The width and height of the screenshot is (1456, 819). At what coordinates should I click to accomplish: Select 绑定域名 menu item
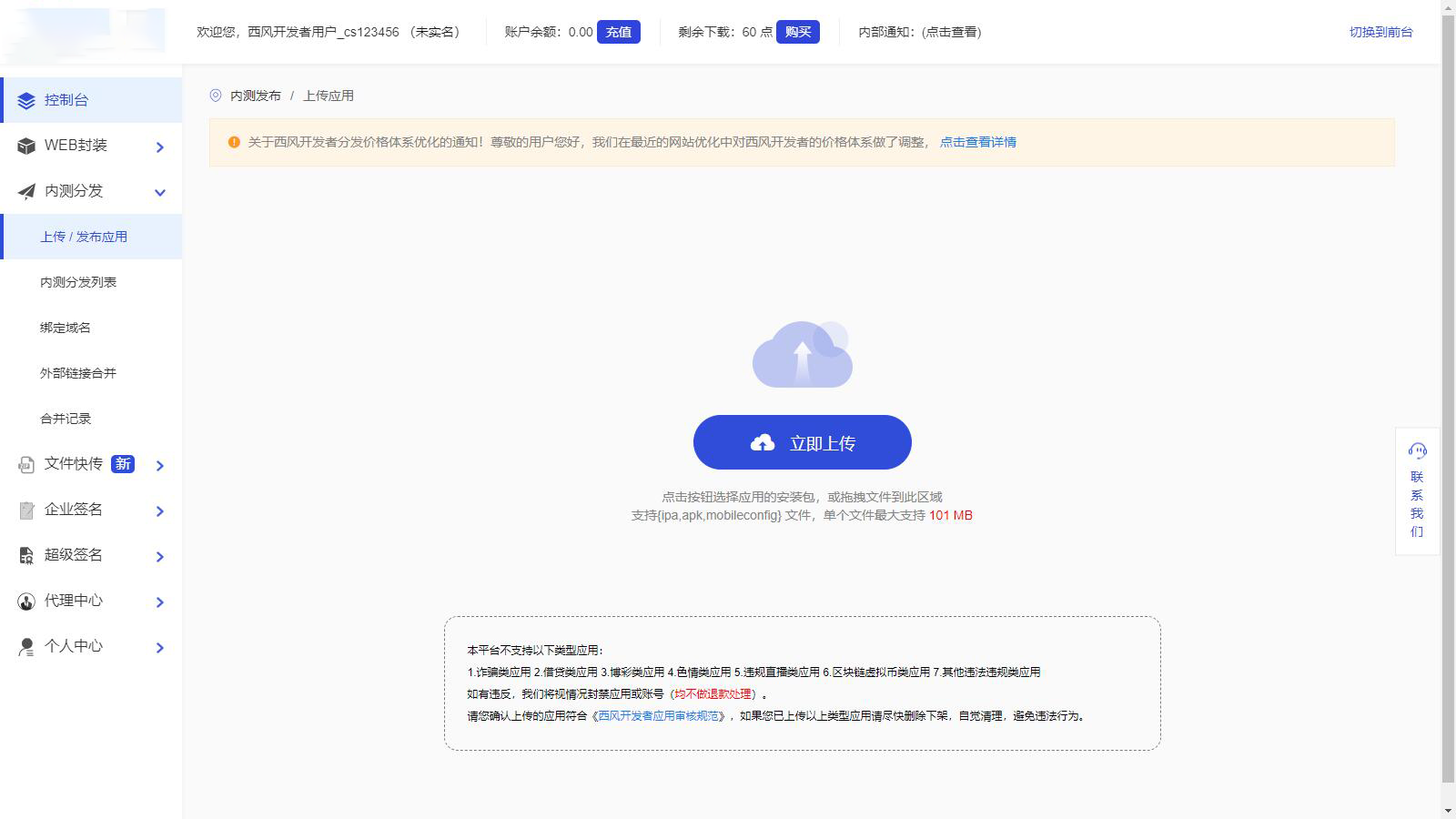tap(66, 328)
